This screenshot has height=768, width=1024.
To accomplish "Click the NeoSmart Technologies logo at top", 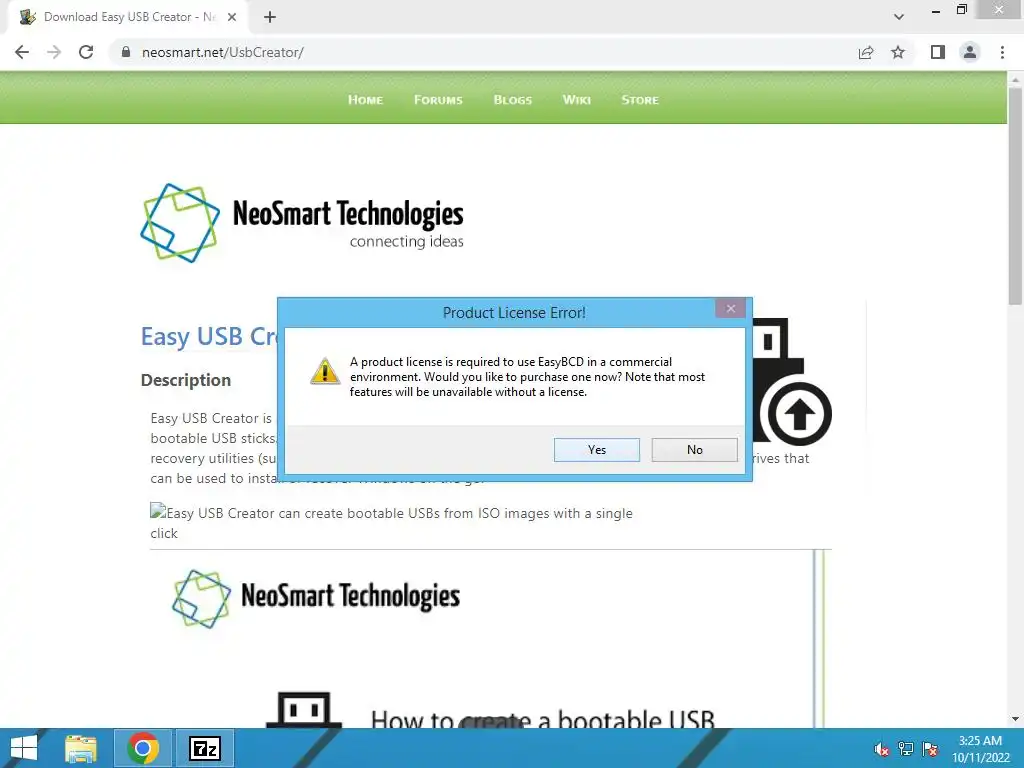I will tap(302, 223).
